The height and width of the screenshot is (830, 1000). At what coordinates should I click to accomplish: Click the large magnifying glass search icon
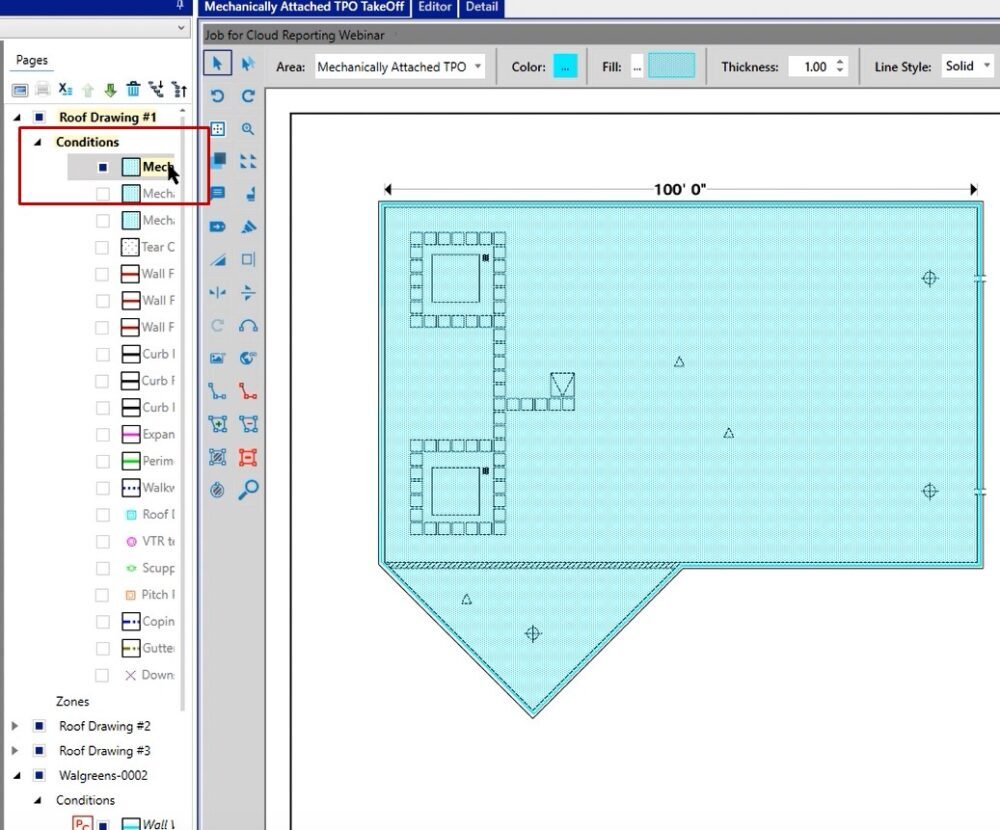[248, 489]
